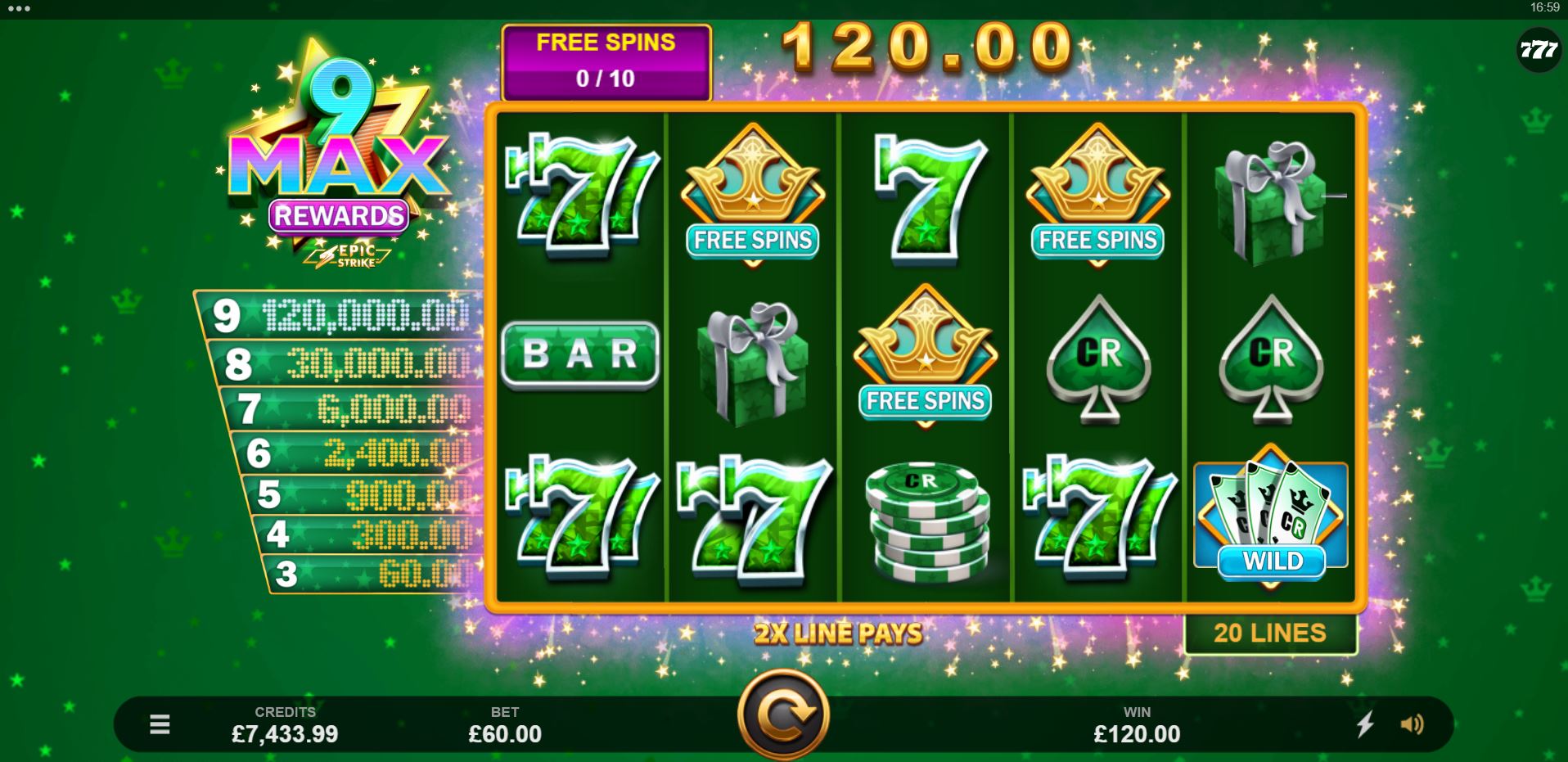Image resolution: width=1568 pixels, height=762 pixels.
Task: Select the 3 reward 60.00 row
Action: pos(372,573)
